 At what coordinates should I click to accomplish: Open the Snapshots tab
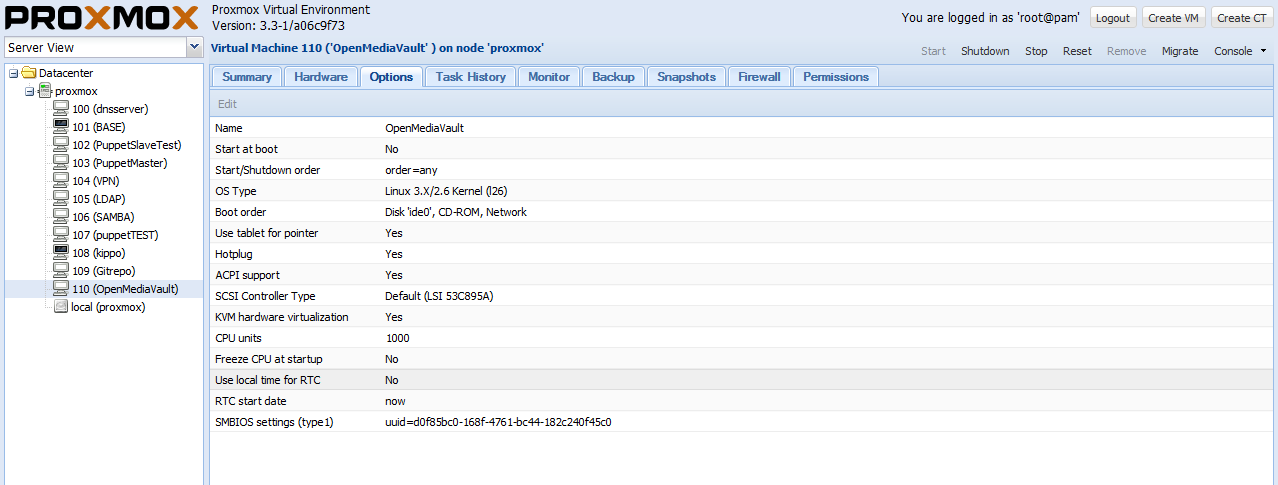(x=686, y=77)
